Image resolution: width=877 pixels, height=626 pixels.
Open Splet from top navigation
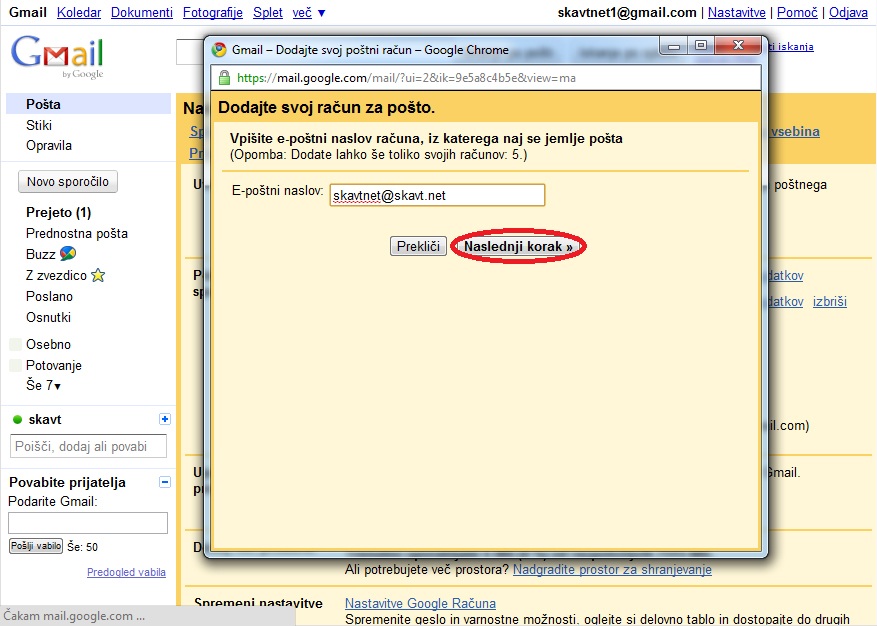267,12
